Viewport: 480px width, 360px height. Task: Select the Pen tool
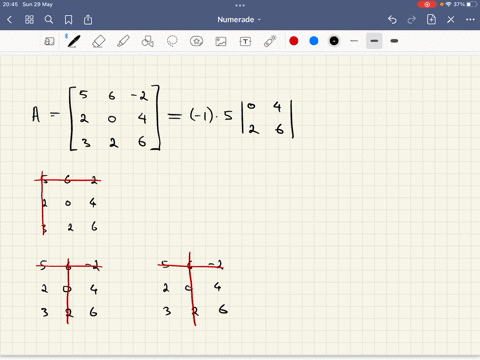[x=73, y=41]
